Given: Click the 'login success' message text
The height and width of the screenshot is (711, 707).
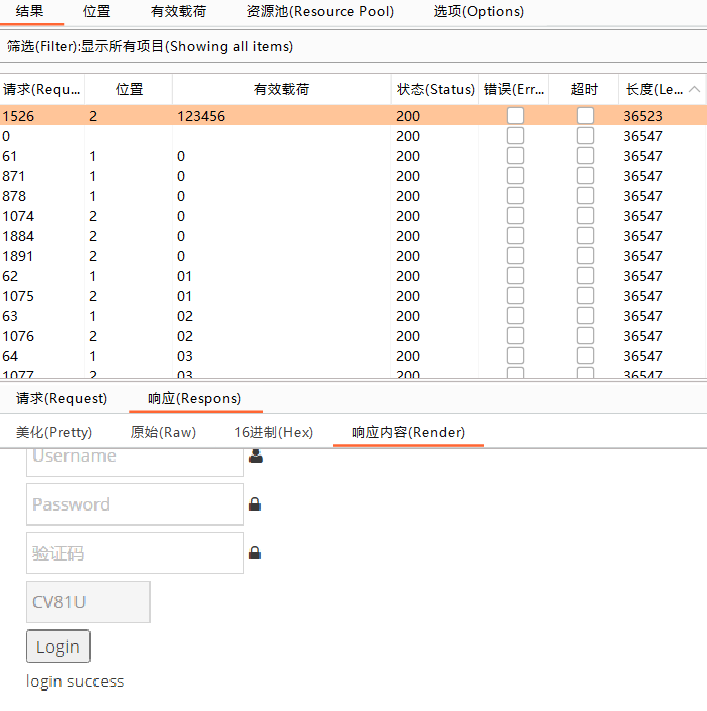Looking at the screenshot, I should 75,681.
